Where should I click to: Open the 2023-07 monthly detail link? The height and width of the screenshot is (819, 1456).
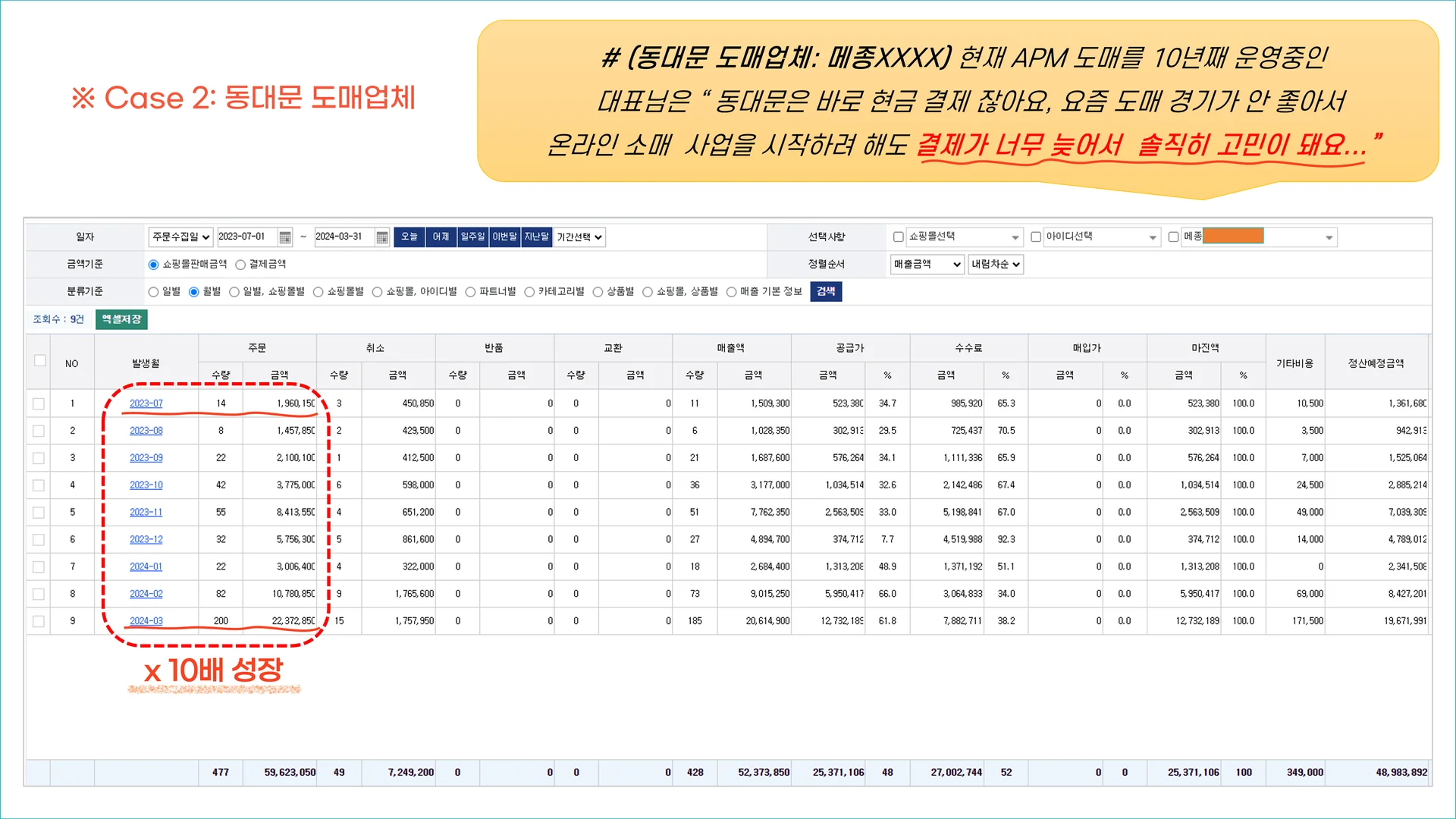tap(146, 403)
